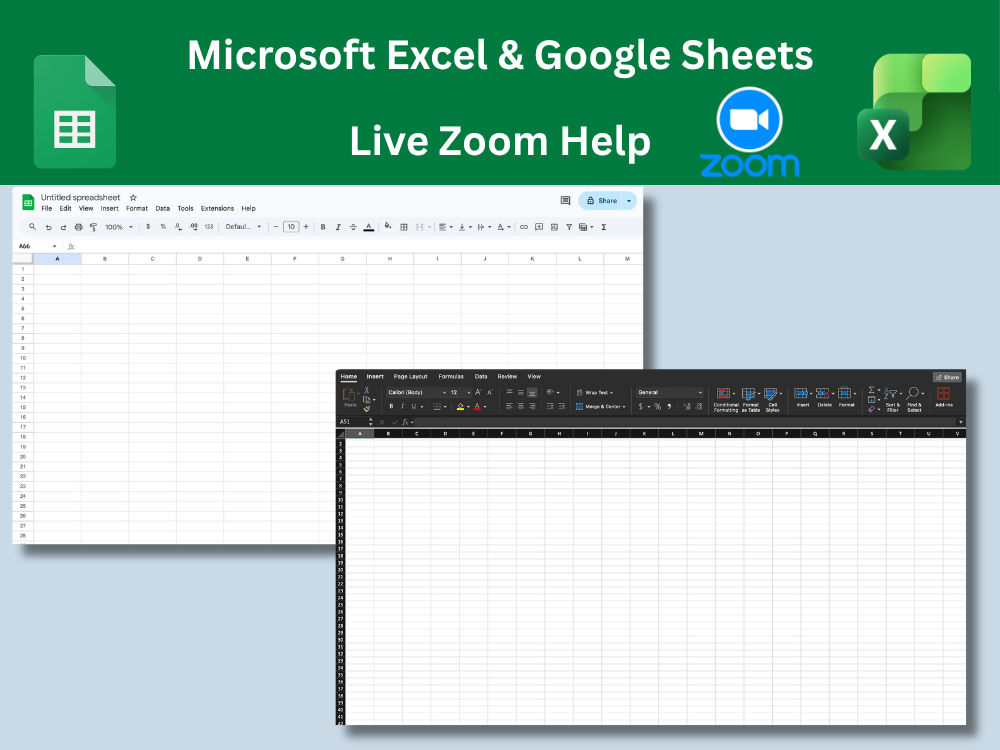Toggle bold in the Google Sheets toolbar
Image resolution: width=1000 pixels, height=750 pixels.
click(323, 227)
